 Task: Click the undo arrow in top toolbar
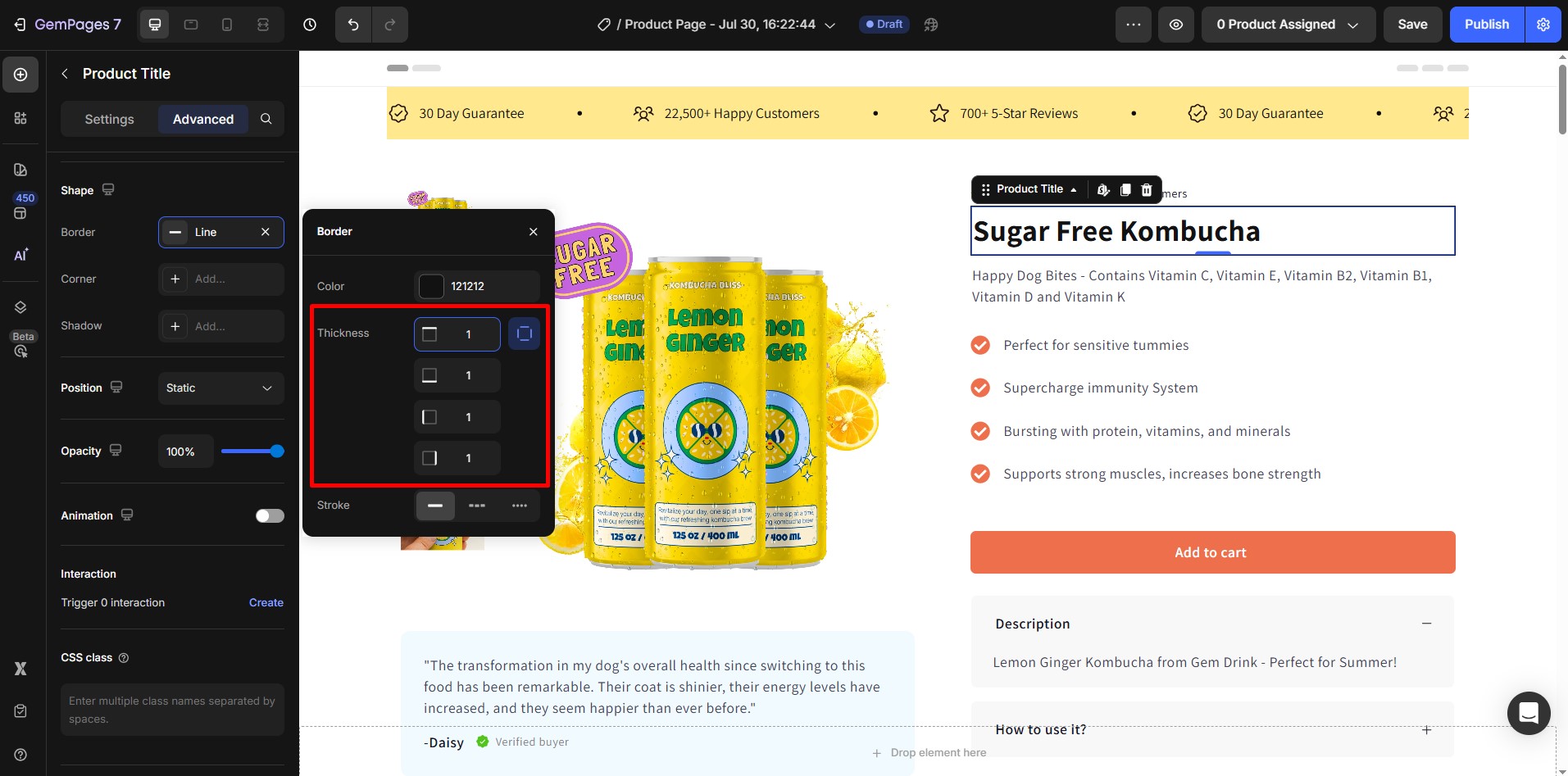point(353,25)
